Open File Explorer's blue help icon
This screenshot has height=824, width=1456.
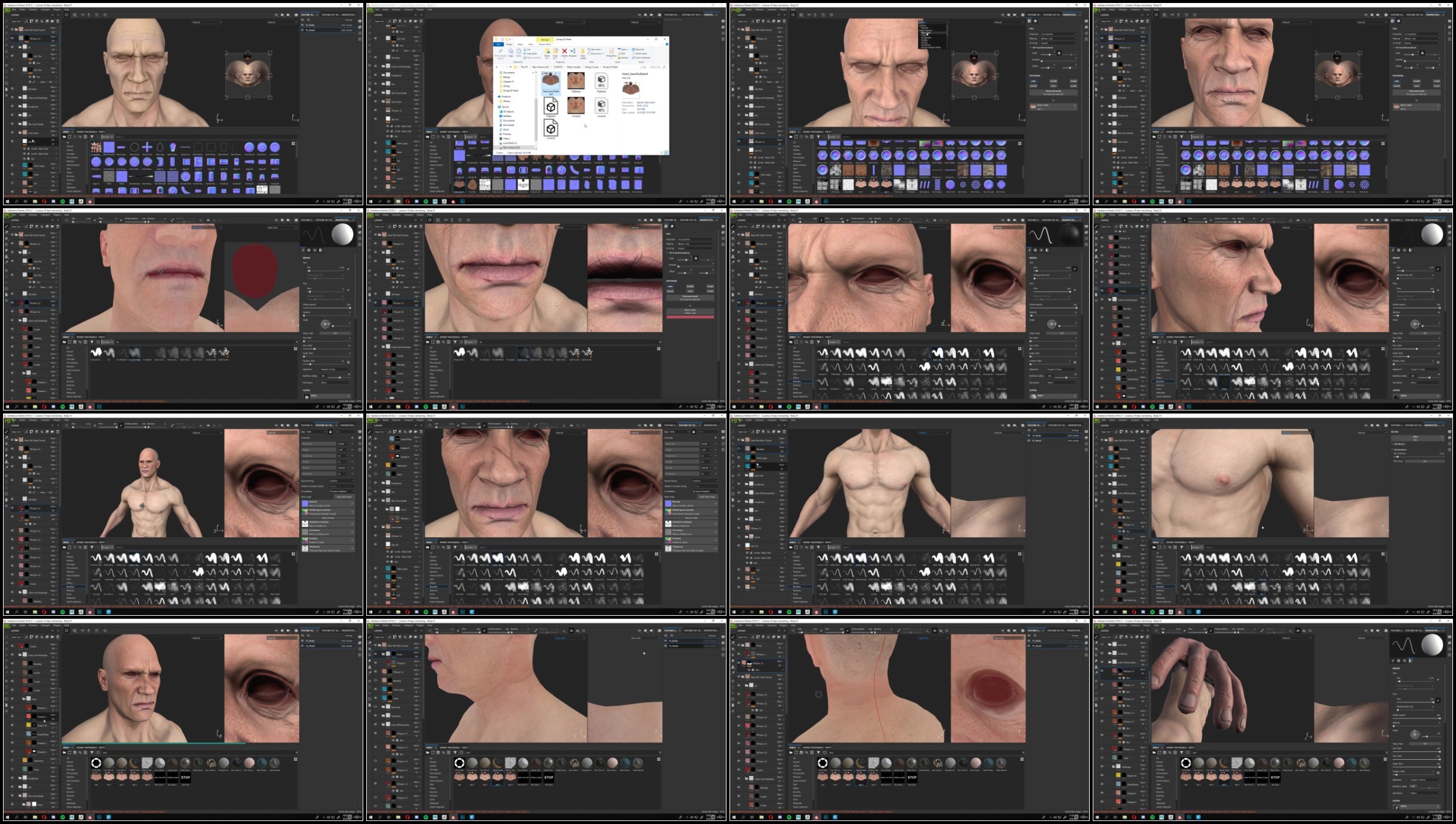[x=667, y=44]
